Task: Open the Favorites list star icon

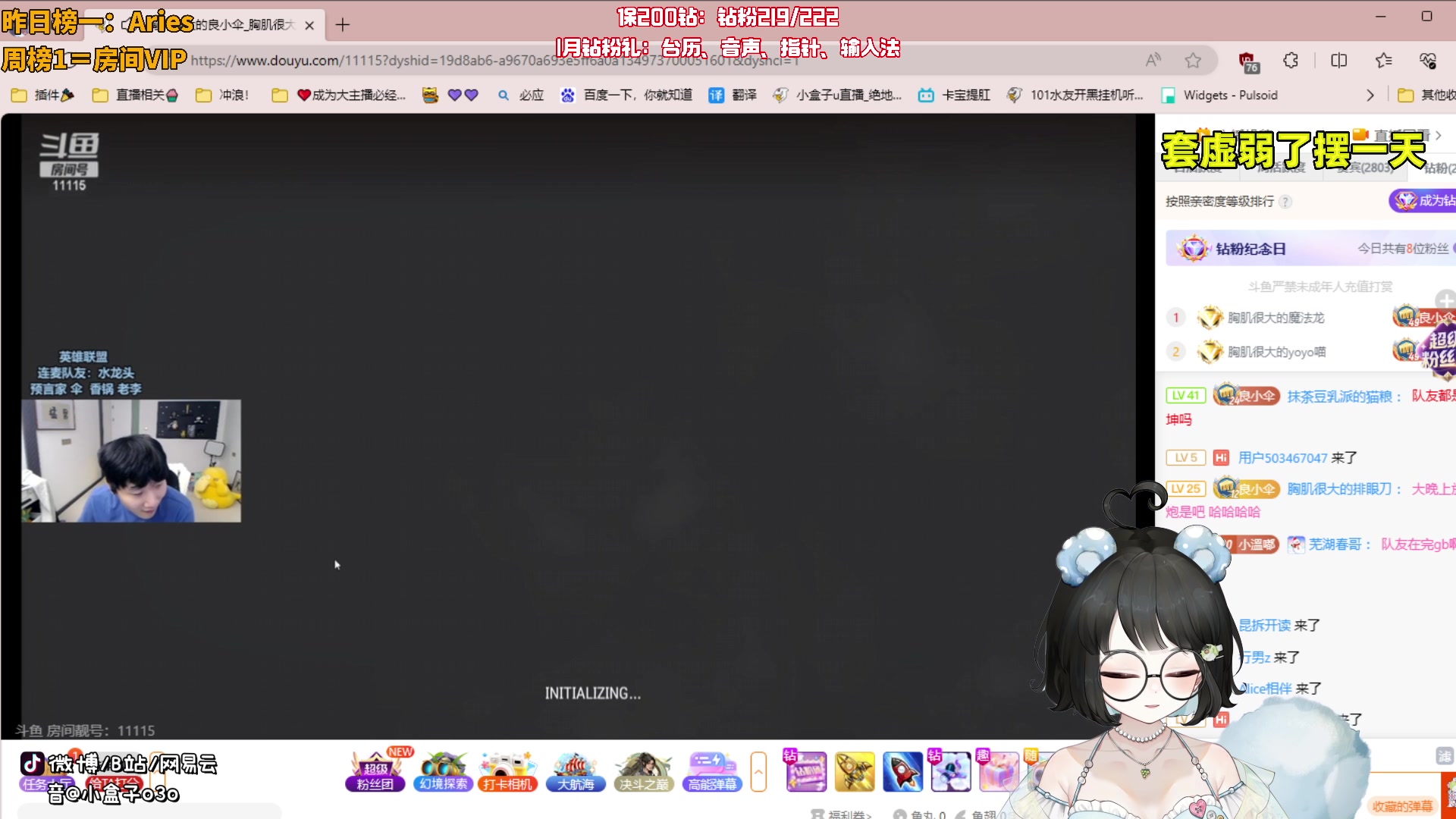Action: 1383,61
